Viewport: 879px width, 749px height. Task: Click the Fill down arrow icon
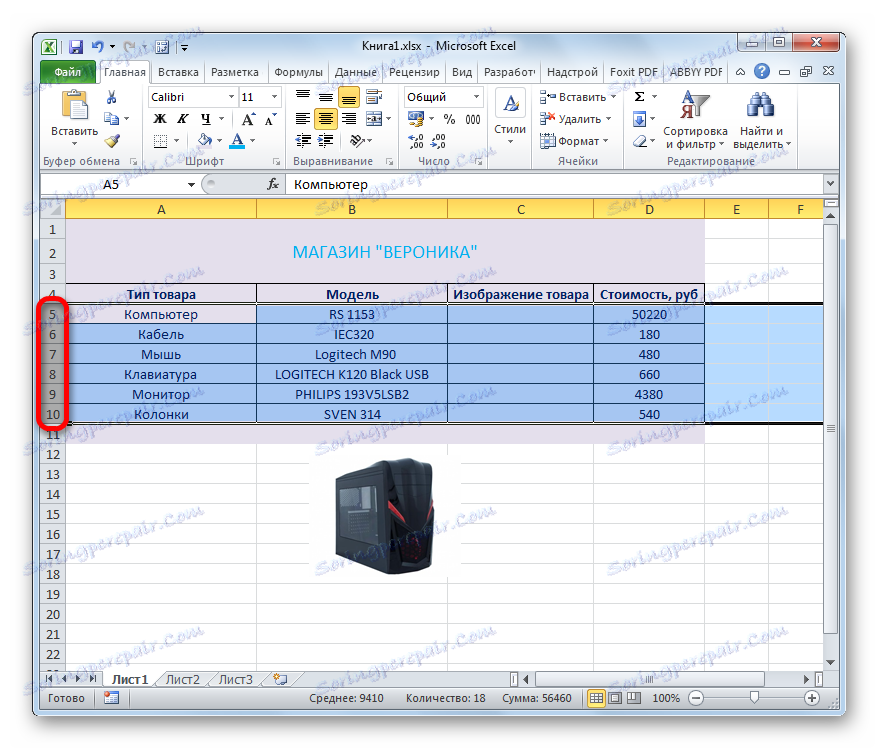tap(639, 119)
